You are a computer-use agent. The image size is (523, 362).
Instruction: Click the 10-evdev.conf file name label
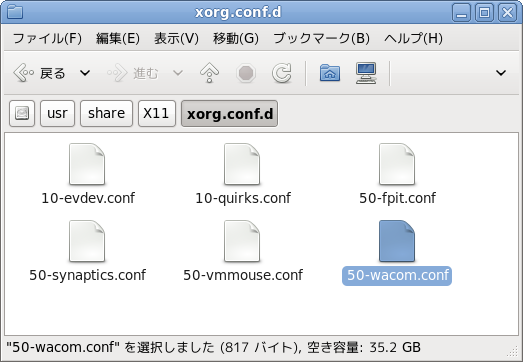coord(88,198)
